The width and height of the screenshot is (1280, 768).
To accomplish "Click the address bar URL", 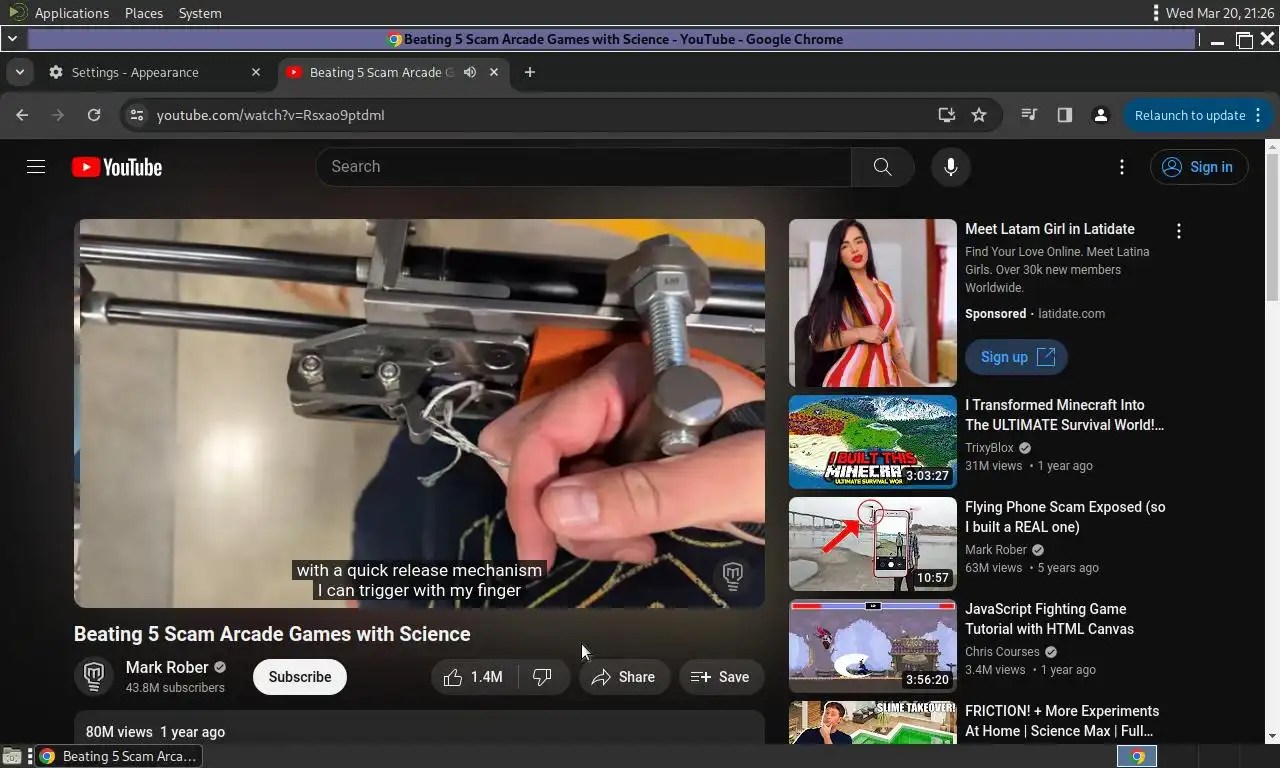I will [270, 115].
